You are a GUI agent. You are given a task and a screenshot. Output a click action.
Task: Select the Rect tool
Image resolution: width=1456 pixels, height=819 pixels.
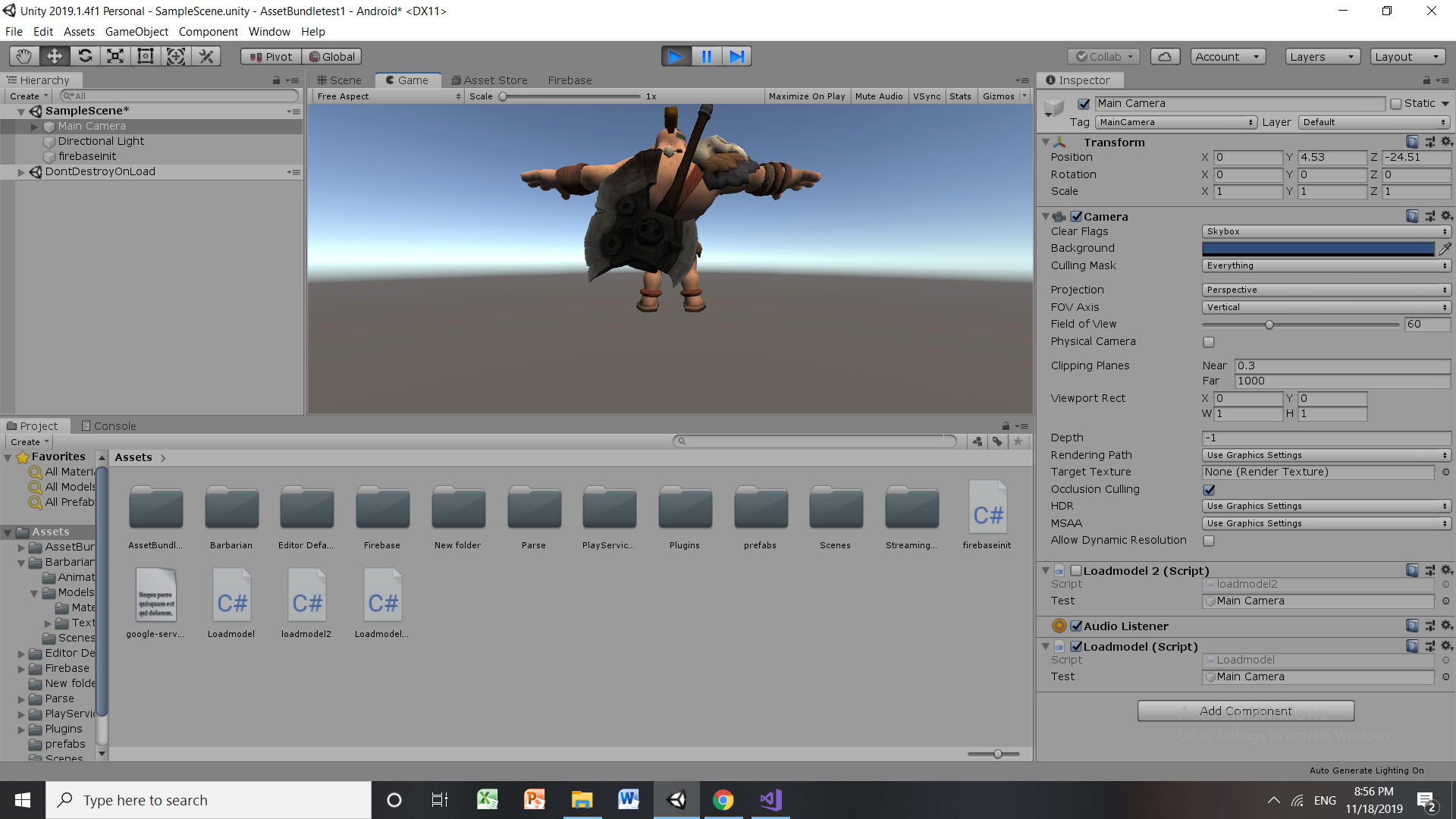[146, 56]
